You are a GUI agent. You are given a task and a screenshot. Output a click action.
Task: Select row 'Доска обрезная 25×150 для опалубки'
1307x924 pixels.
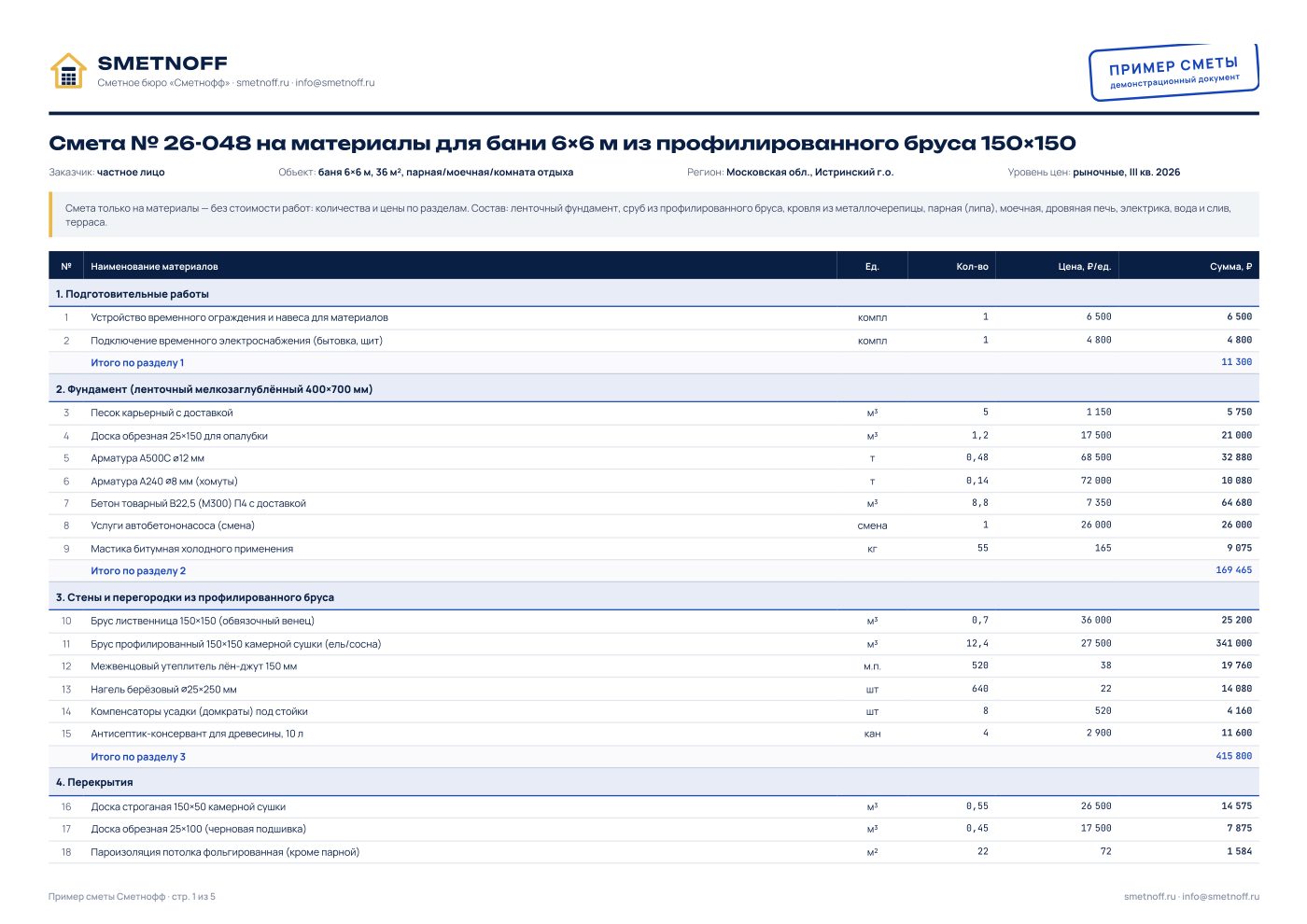(x=653, y=436)
